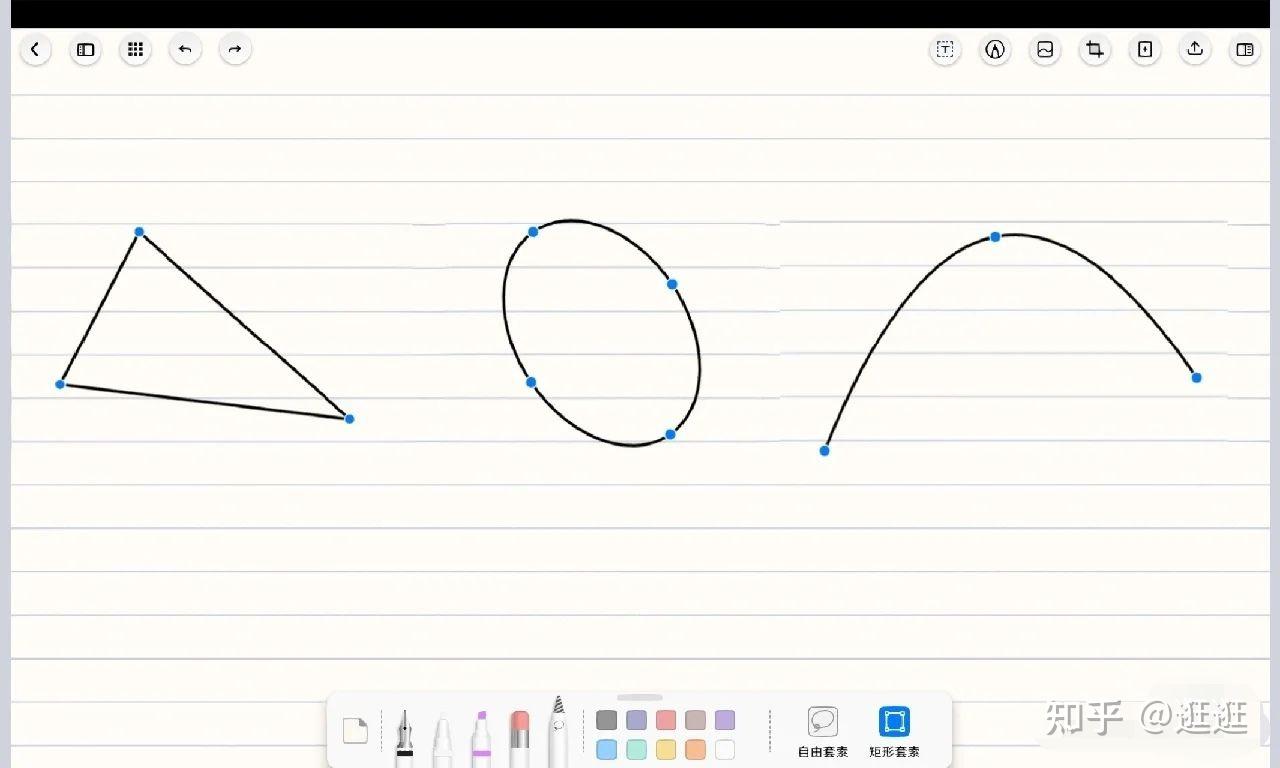Open the page grid overview
1280x768 pixels.
pyautogui.click(x=135, y=49)
